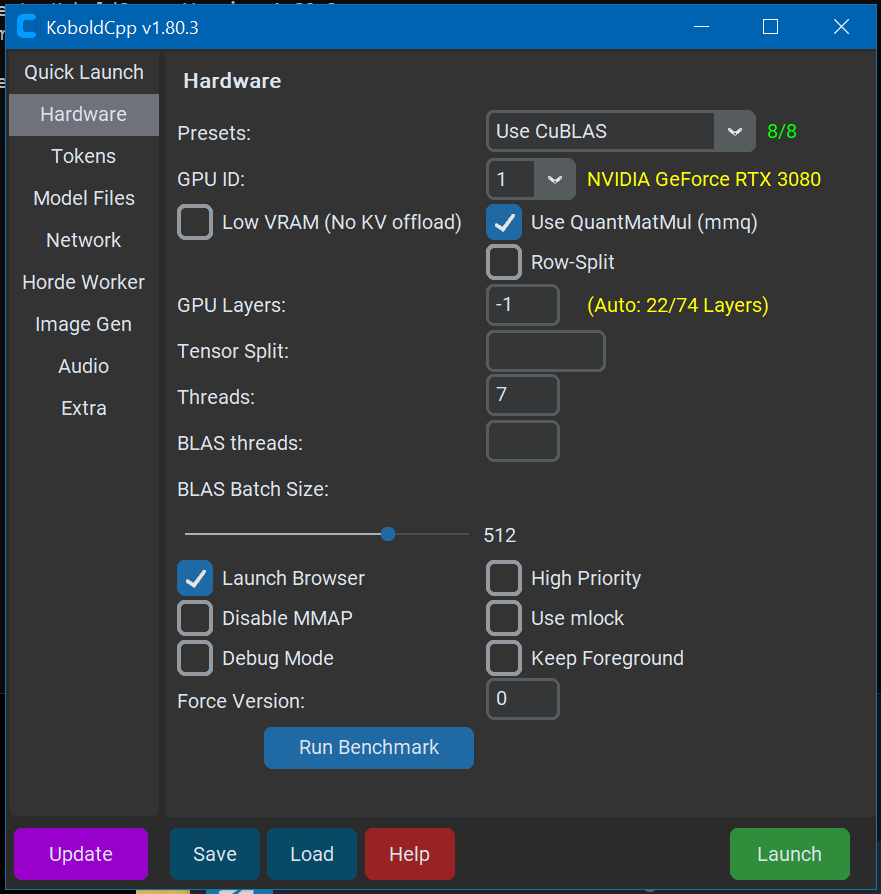Viewport: 881px width, 894px height.
Task: Click the green Launch button
Action: [789, 854]
